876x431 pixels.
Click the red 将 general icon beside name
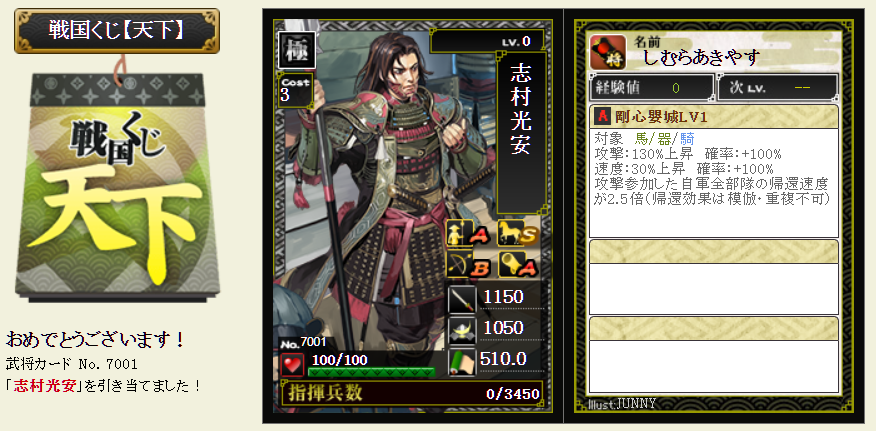pyautogui.click(x=607, y=51)
